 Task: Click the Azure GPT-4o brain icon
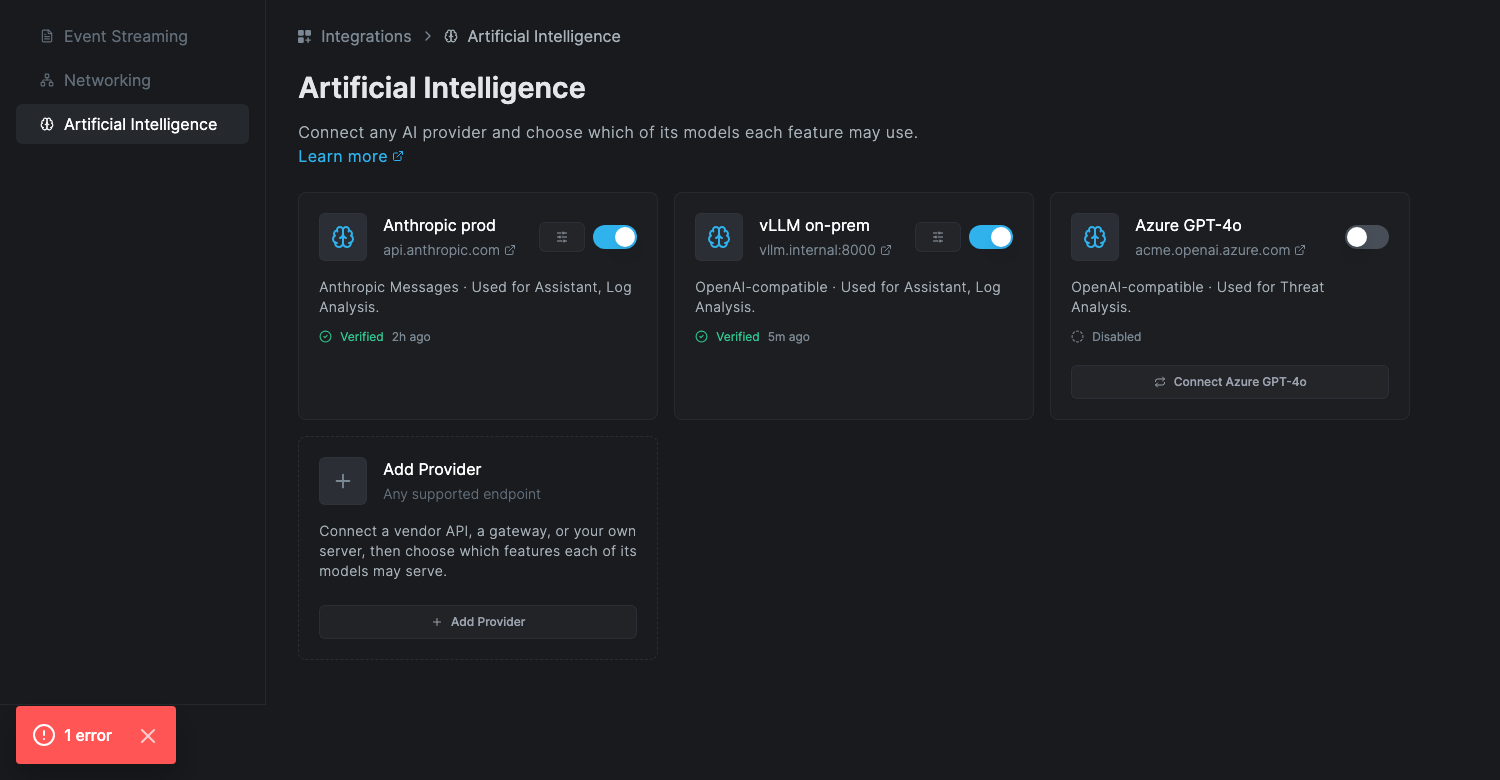(x=1095, y=237)
